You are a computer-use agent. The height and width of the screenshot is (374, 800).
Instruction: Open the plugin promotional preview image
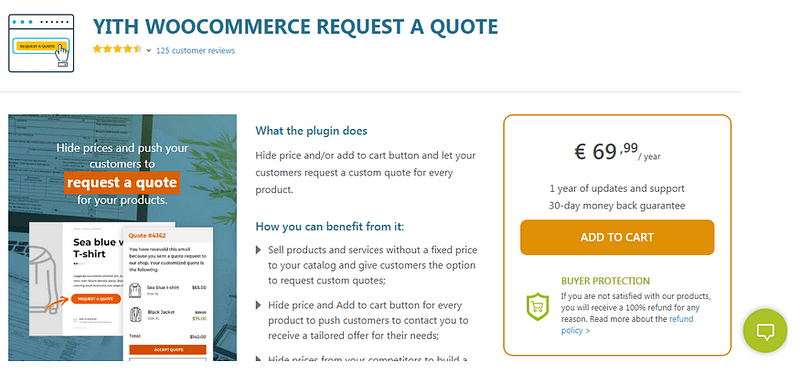click(x=122, y=237)
